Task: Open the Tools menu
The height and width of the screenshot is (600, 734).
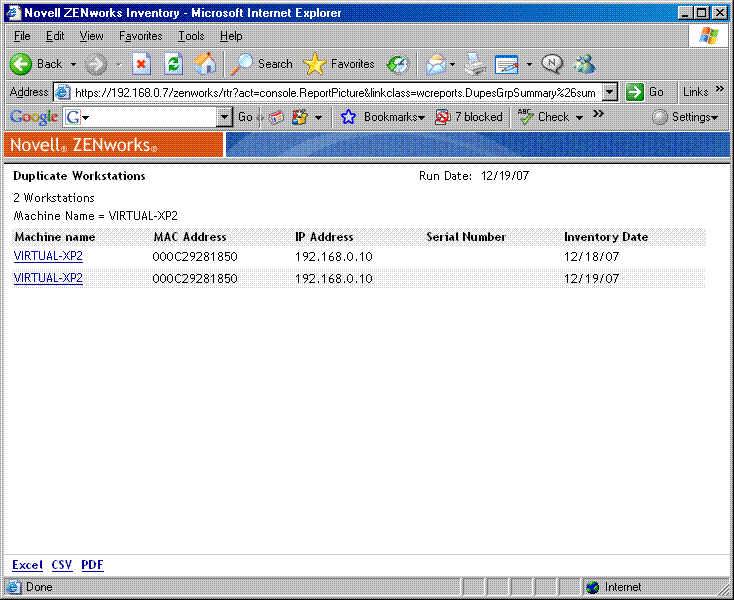Action: click(x=191, y=36)
